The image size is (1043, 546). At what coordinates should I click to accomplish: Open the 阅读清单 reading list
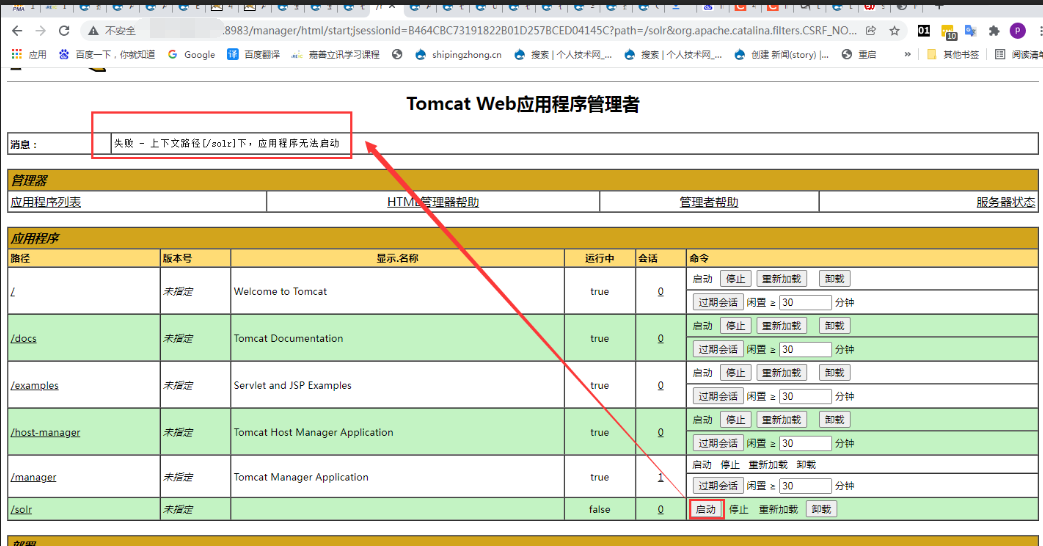click(x=1018, y=55)
